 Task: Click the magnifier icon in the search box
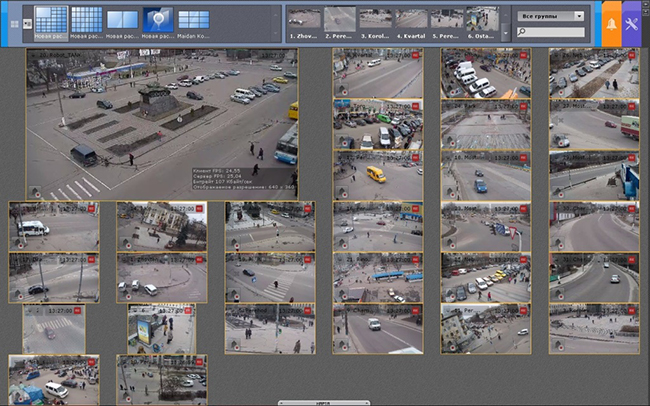pos(522,33)
